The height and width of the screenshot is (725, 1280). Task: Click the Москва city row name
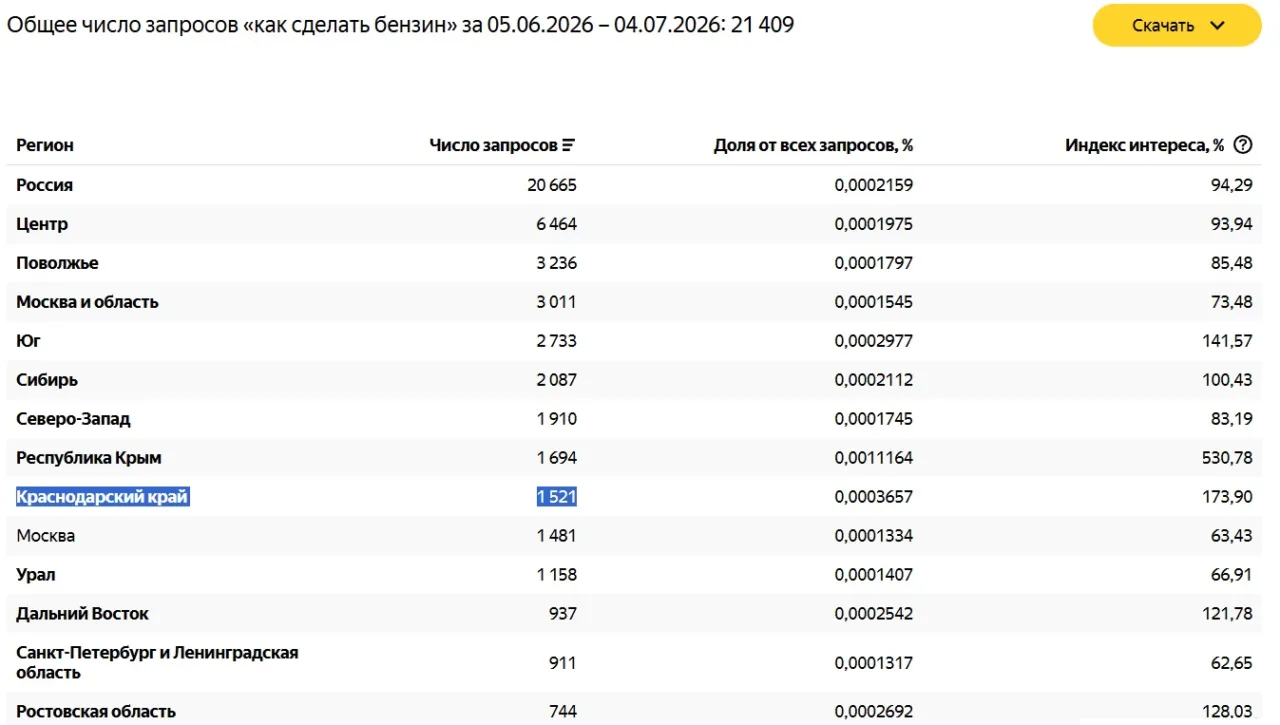[45, 536]
